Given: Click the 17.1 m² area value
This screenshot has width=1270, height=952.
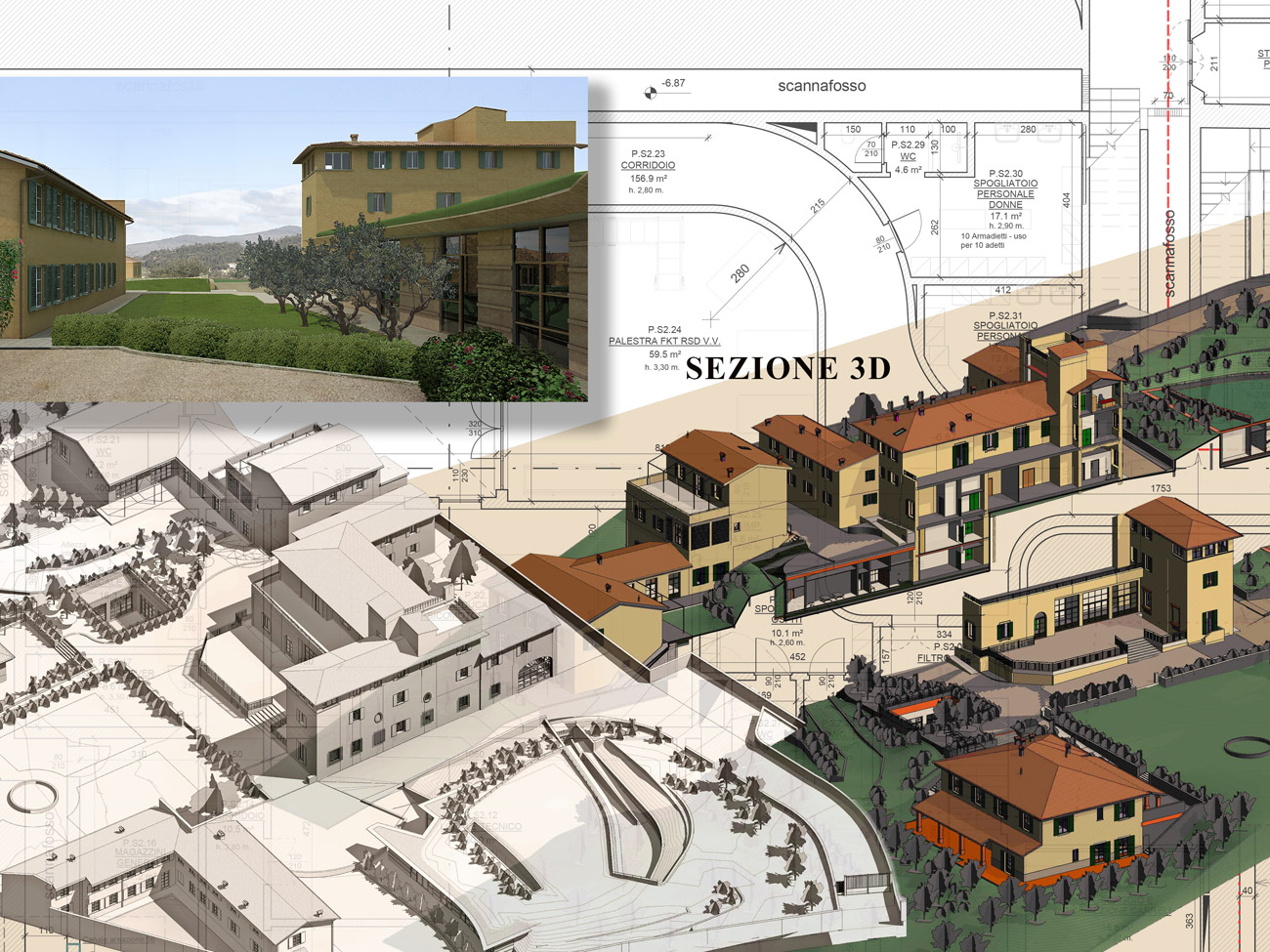Looking at the screenshot, I should [x=1005, y=217].
